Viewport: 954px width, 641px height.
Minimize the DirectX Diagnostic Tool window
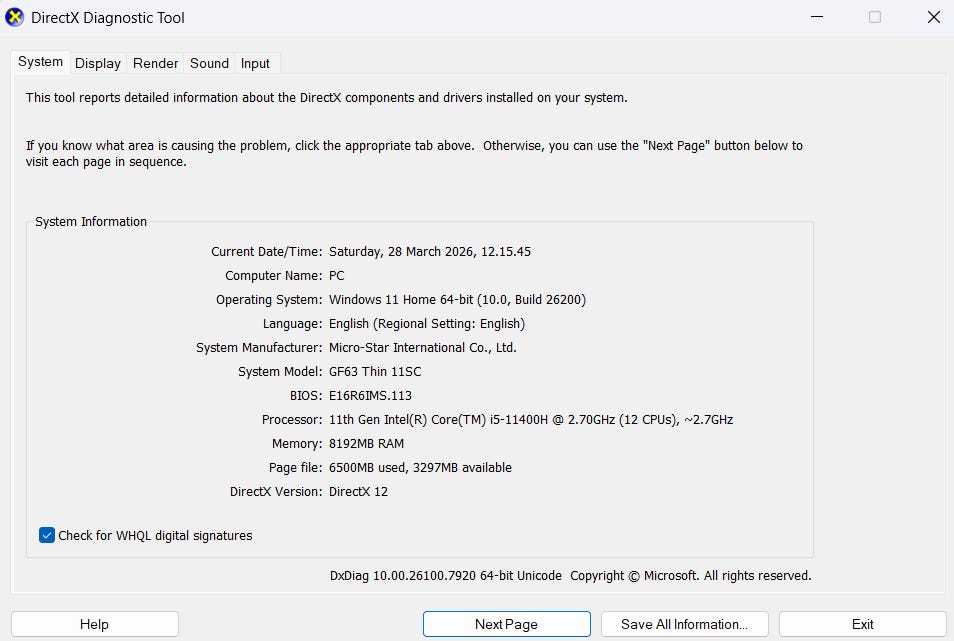click(x=817, y=17)
